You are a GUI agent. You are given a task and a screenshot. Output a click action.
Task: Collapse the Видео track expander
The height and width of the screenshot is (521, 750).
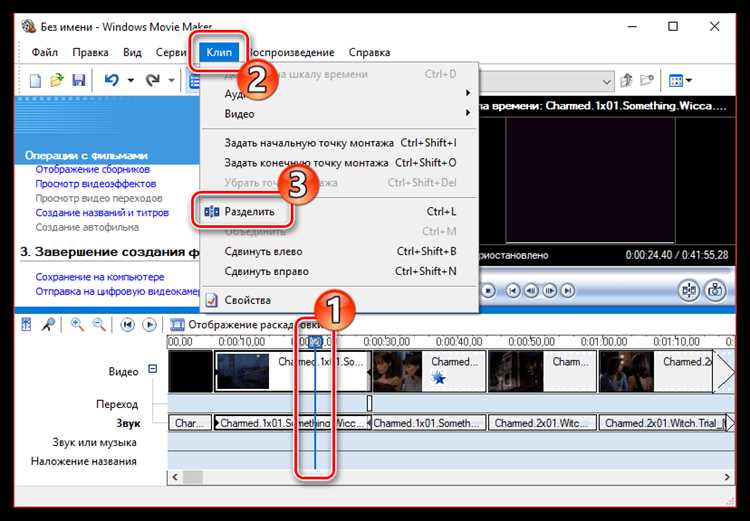coord(153,369)
